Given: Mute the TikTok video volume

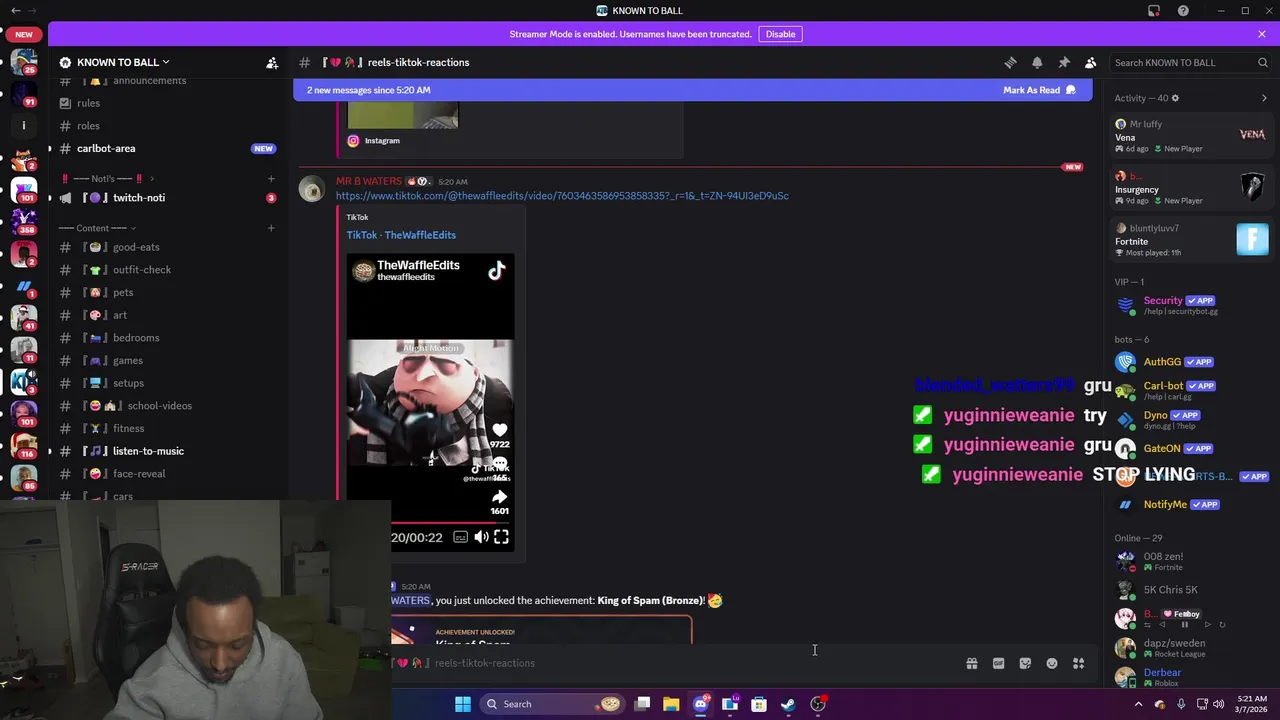Looking at the screenshot, I should click(x=481, y=537).
